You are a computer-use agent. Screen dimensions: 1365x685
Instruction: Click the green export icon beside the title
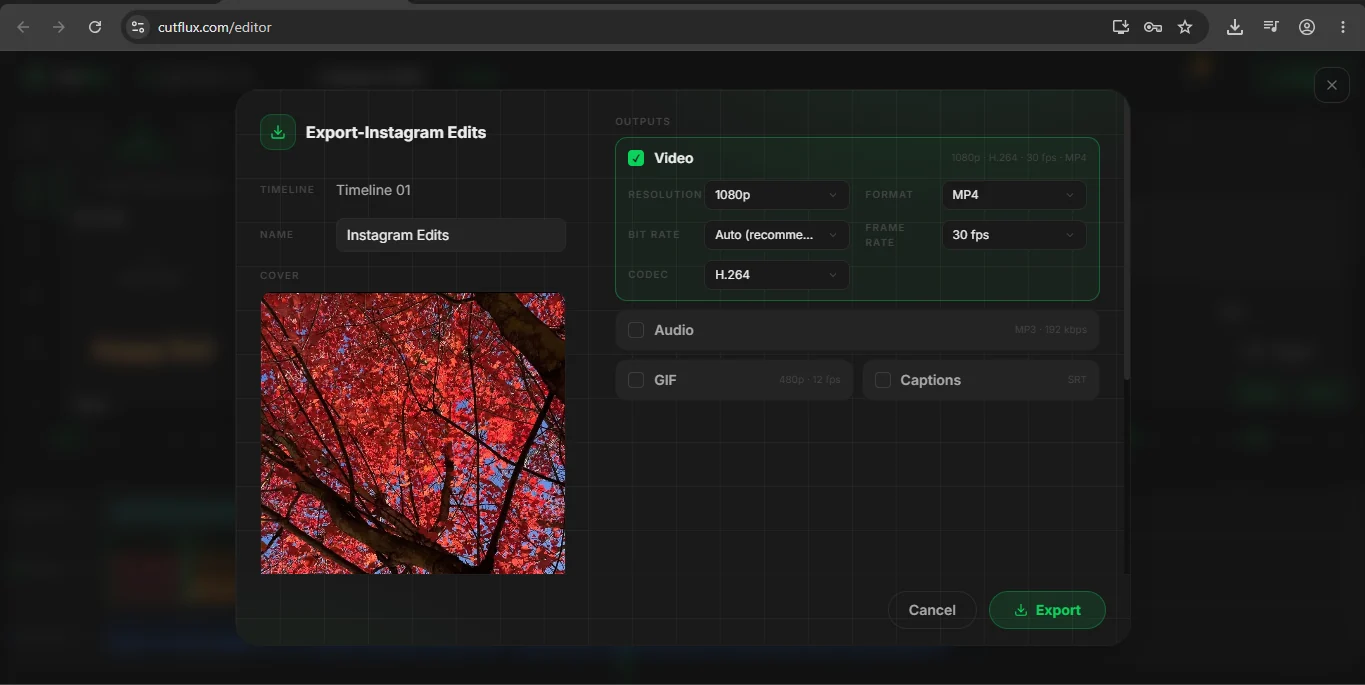(x=278, y=132)
